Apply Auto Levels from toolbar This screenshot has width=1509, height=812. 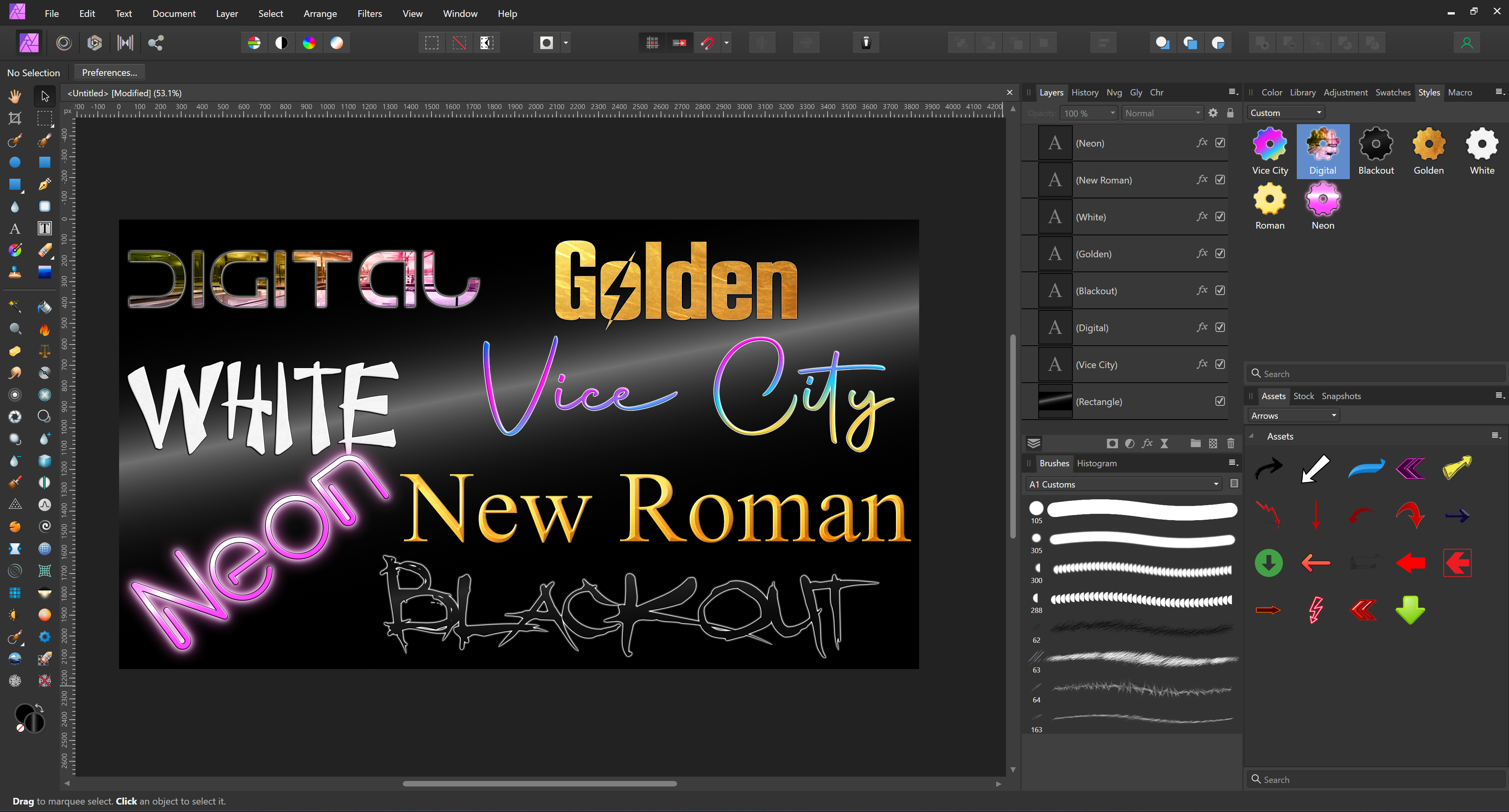254,43
